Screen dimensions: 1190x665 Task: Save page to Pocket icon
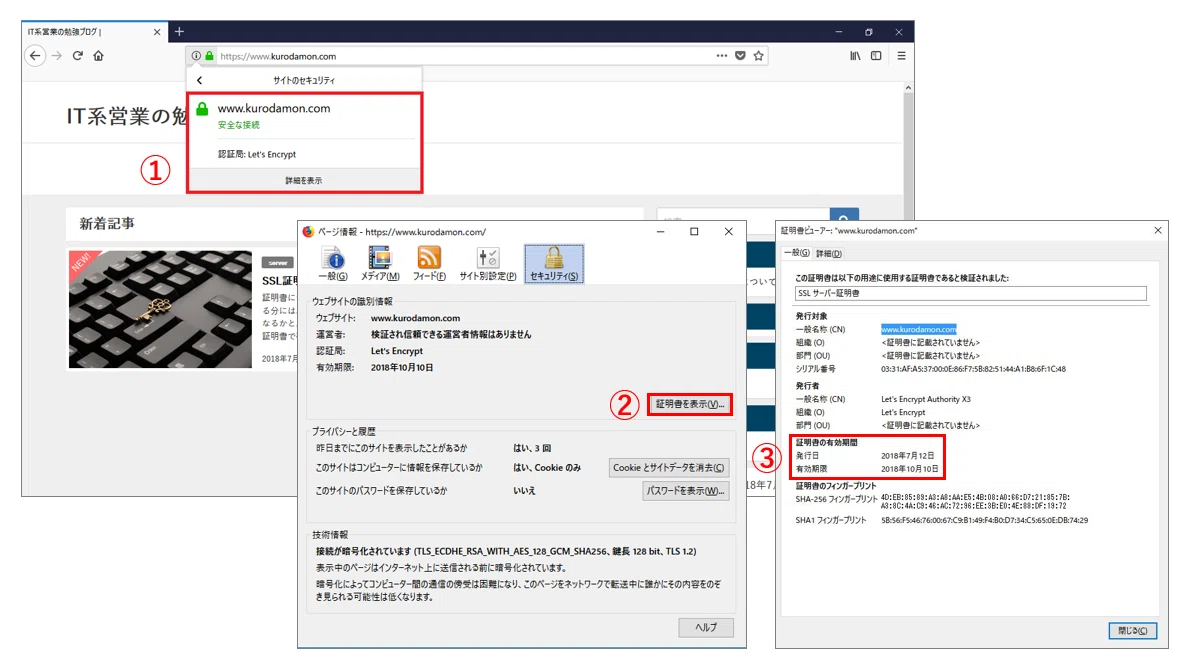click(x=740, y=55)
